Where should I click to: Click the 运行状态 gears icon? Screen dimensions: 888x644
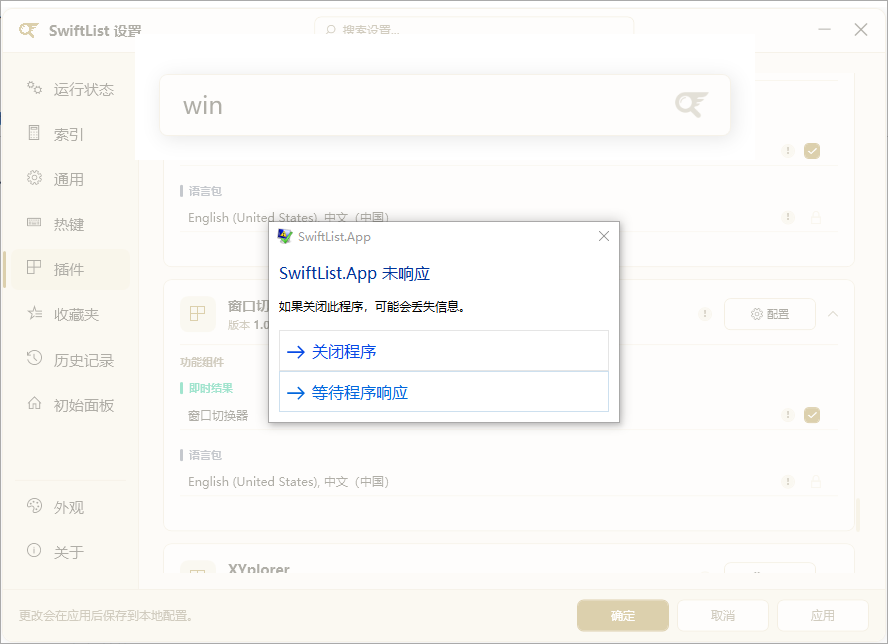34,87
